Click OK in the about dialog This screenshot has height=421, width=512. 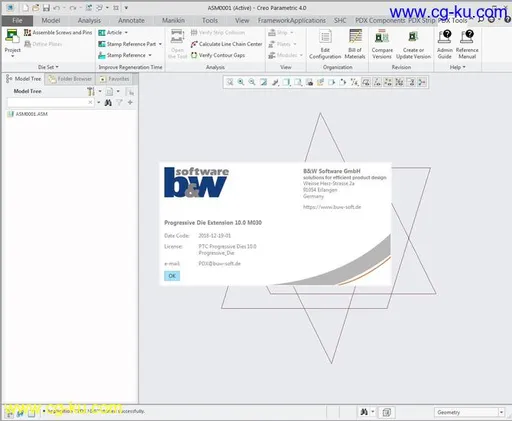click(x=172, y=276)
